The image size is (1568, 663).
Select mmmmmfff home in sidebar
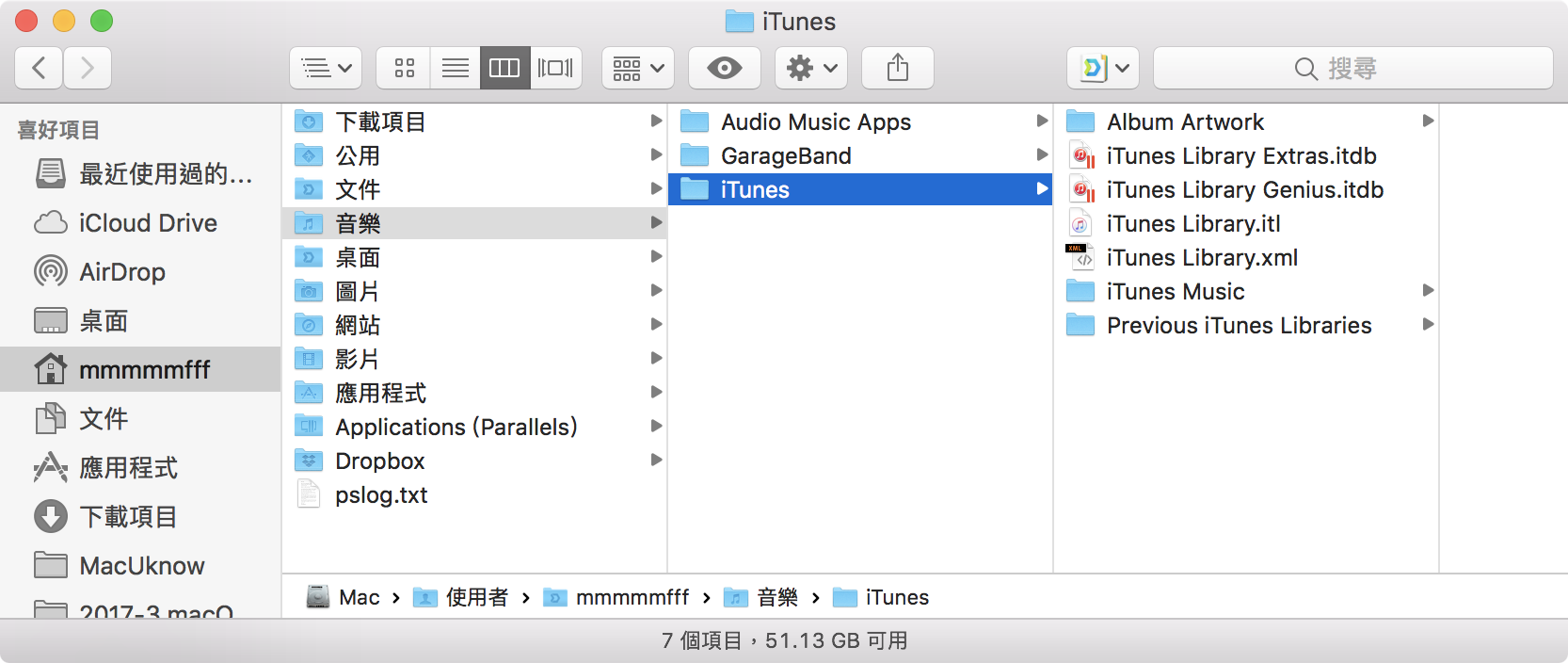click(141, 369)
